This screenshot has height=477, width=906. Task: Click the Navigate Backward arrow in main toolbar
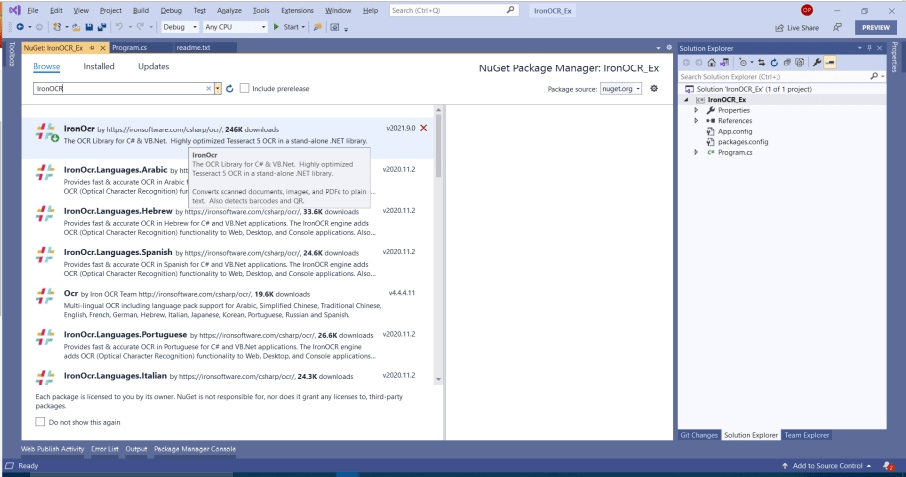[x=20, y=27]
